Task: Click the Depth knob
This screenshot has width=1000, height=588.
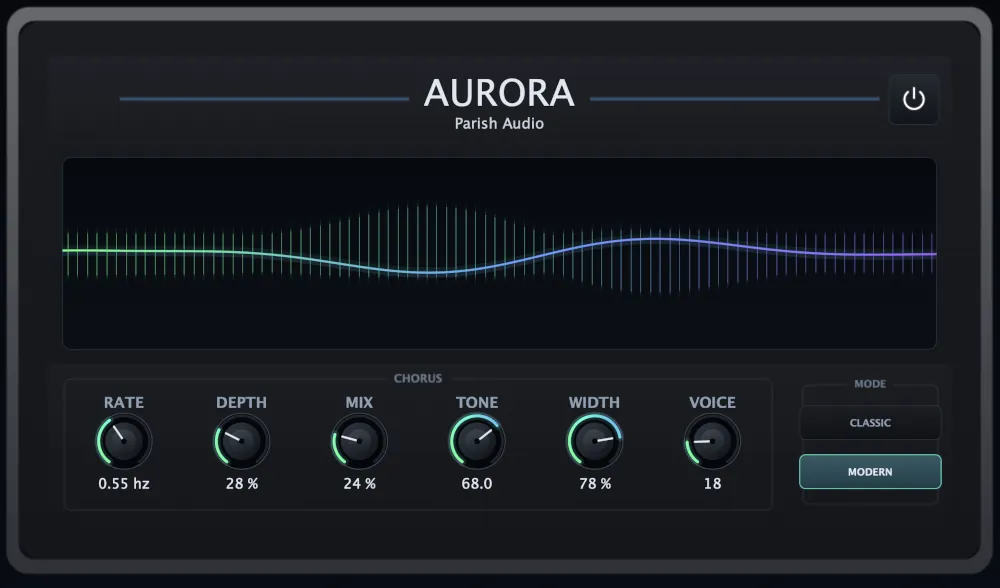Action: tap(242, 441)
